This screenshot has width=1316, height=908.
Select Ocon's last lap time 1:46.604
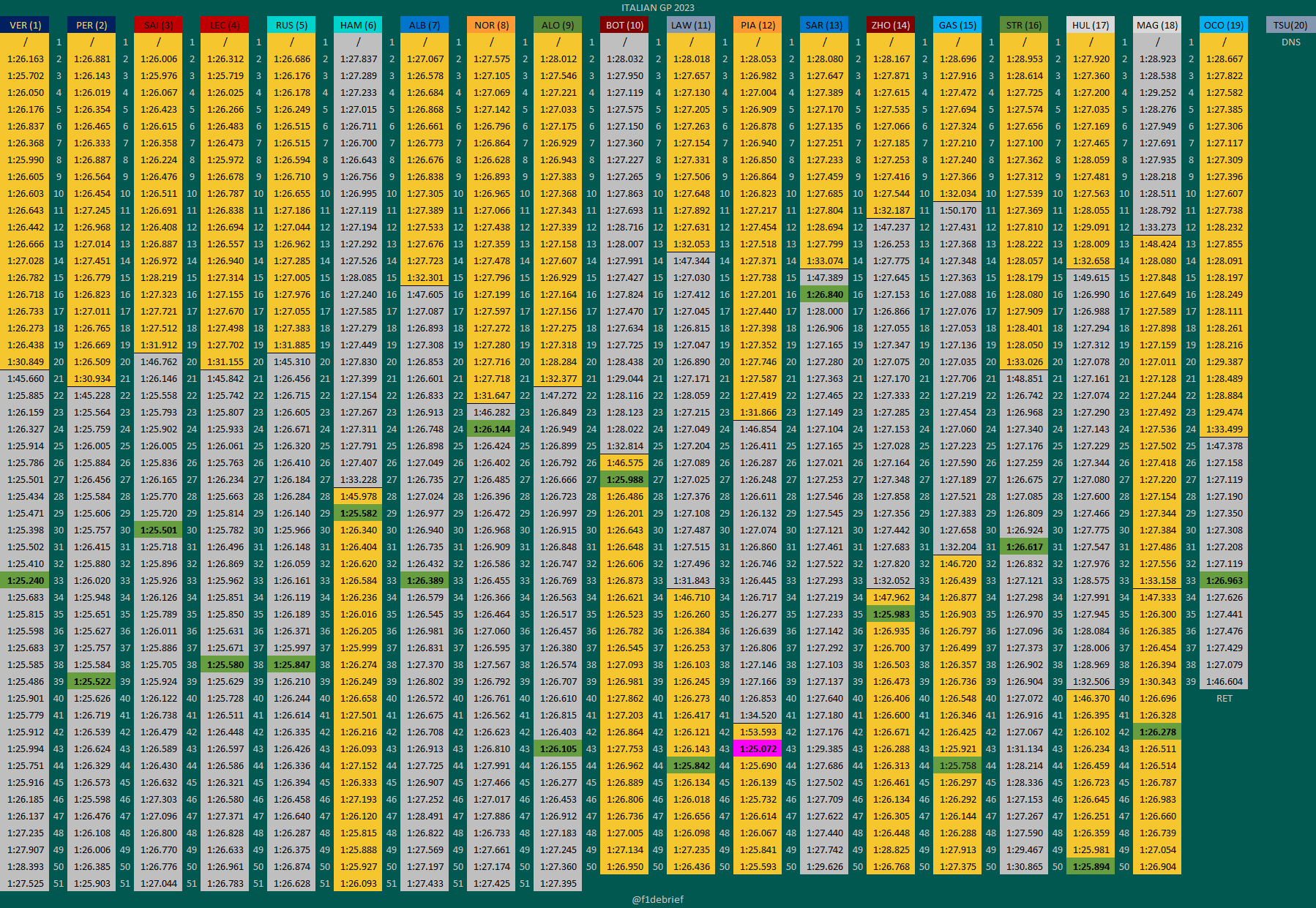1225,681
